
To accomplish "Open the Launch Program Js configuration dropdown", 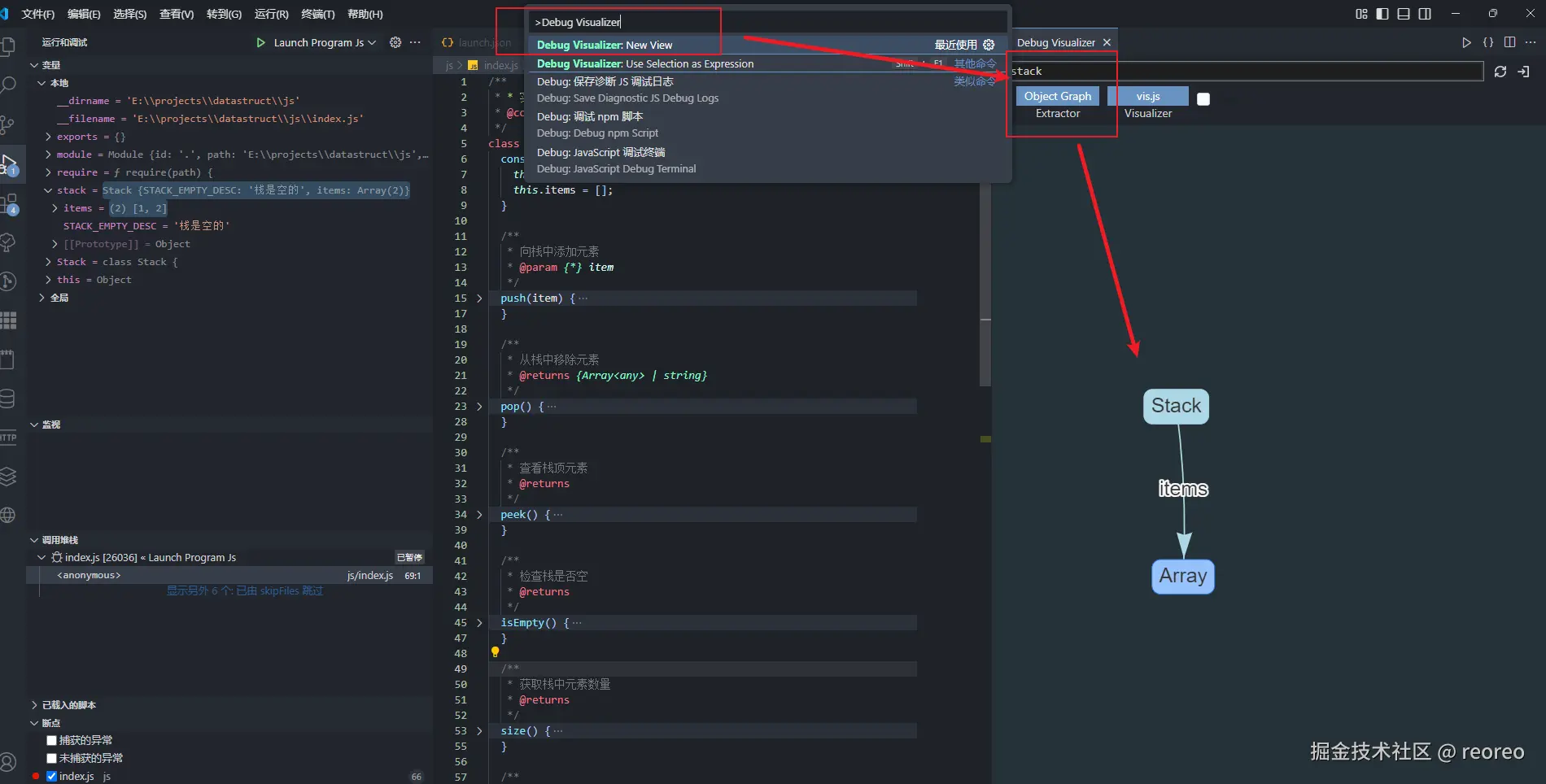I will [x=325, y=42].
